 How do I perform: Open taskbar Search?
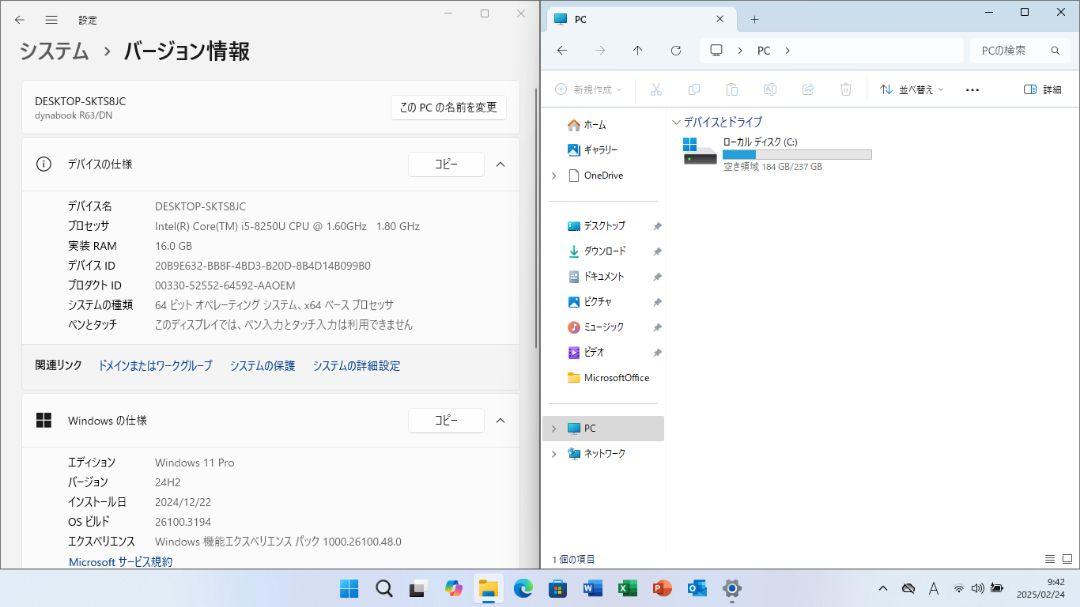click(384, 588)
